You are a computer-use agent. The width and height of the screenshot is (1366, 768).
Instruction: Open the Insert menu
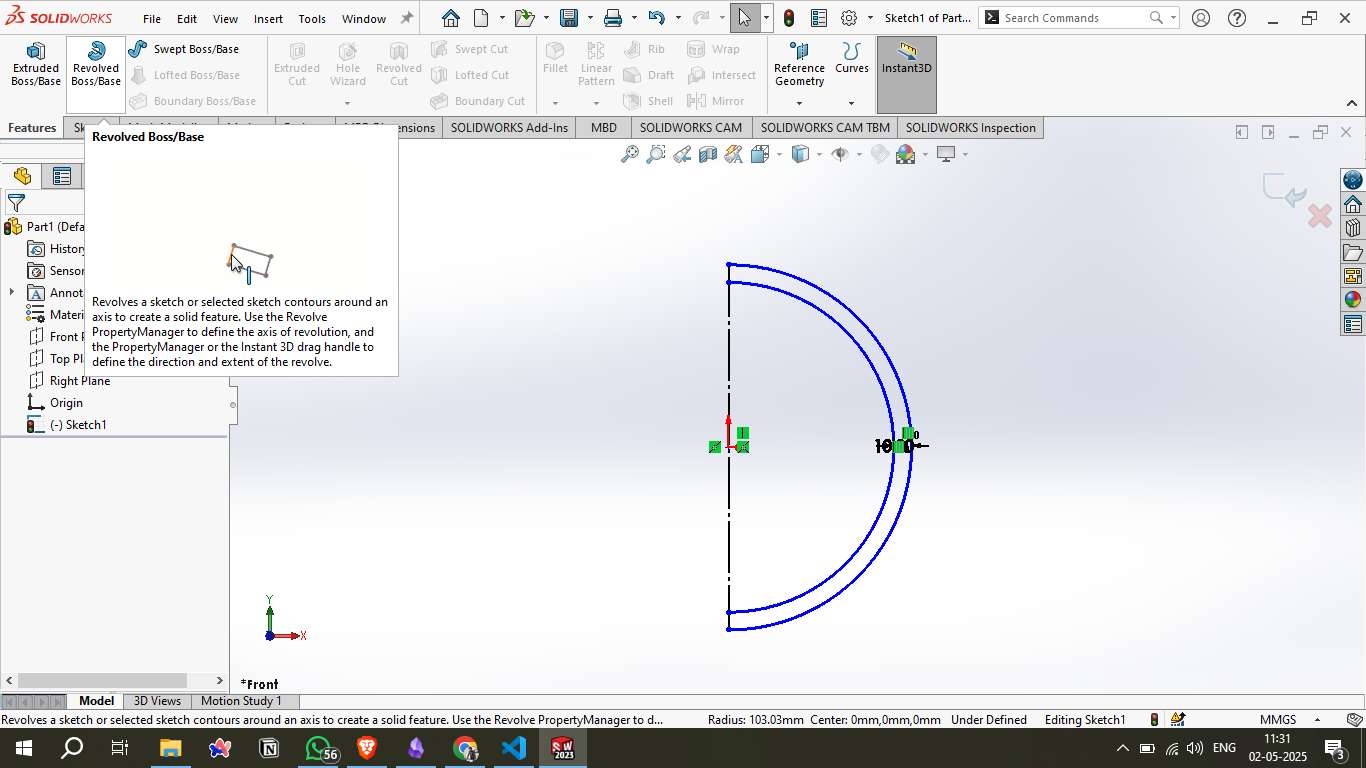coord(268,19)
